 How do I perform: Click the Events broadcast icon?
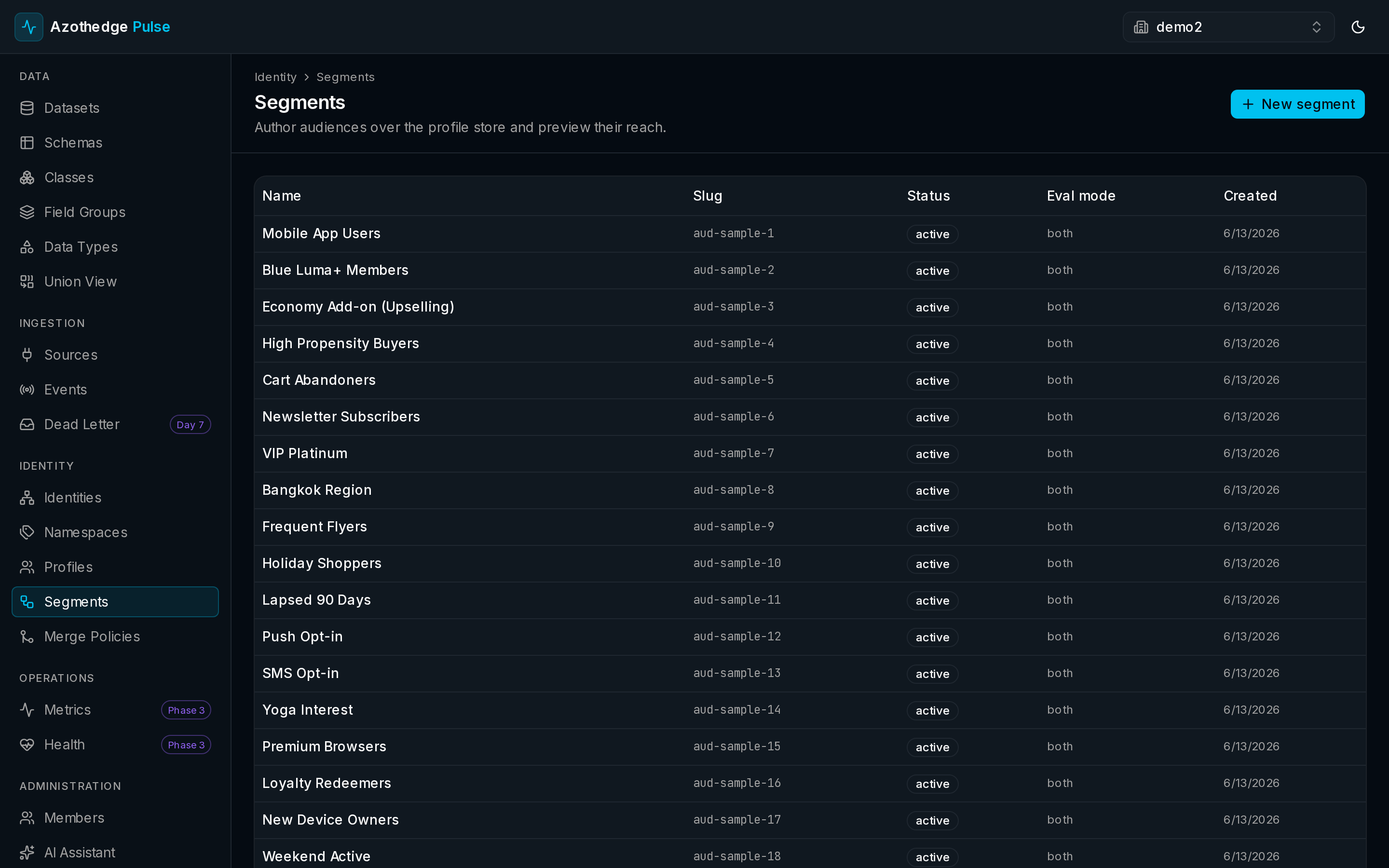(x=27, y=390)
